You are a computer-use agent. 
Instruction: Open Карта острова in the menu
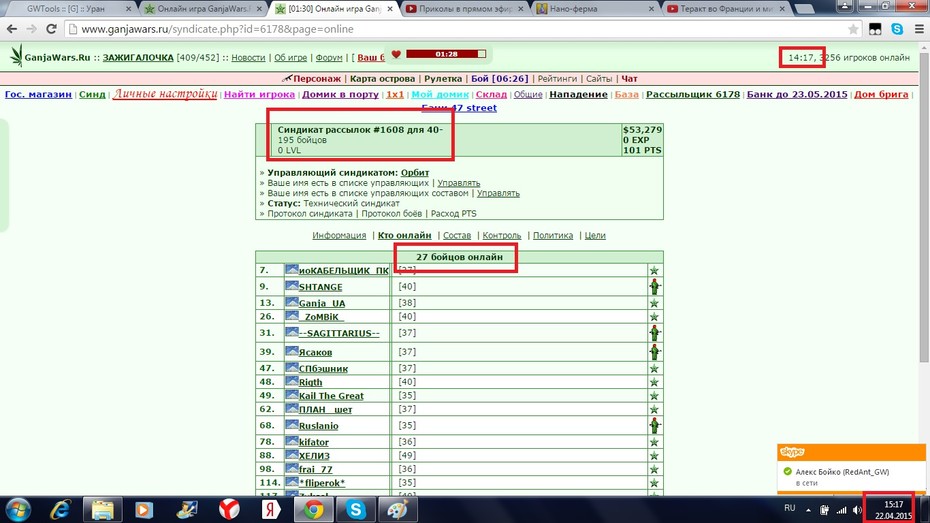click(383, 78)
